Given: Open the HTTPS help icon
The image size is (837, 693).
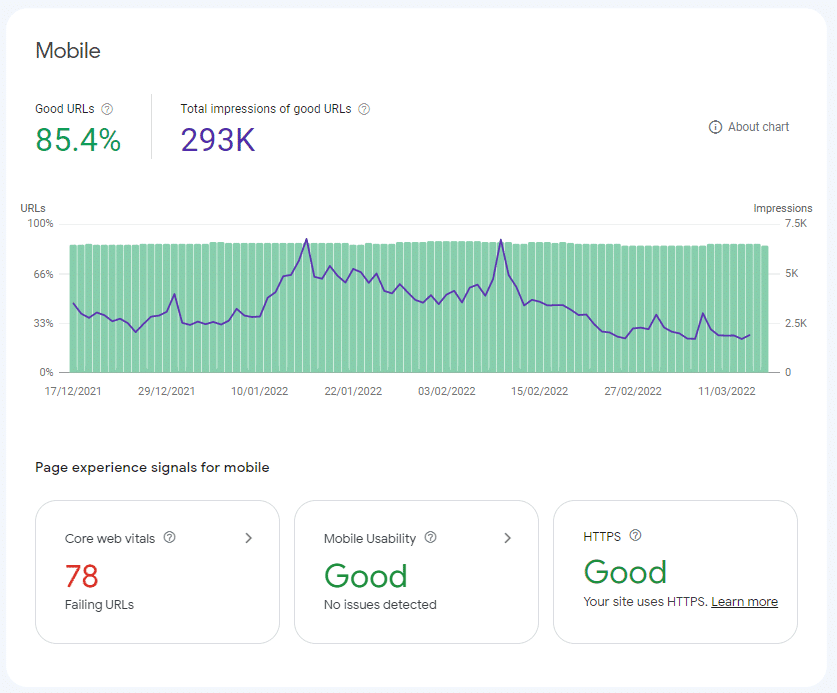Looking at the screenshot, I should (x=633, y=536).
